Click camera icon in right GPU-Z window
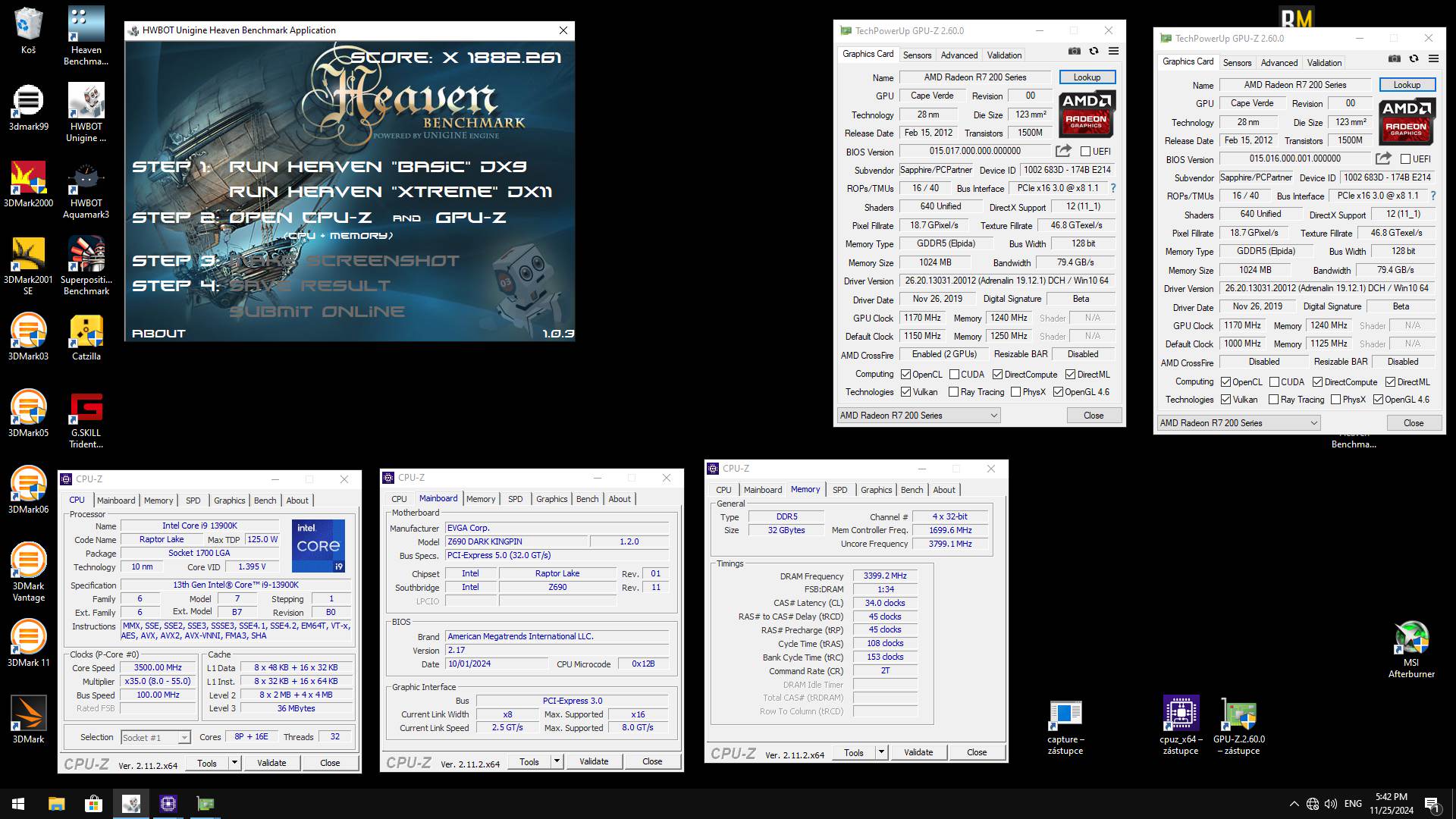The width and height of the screenshot is (1456, 819). point(1395,58)
